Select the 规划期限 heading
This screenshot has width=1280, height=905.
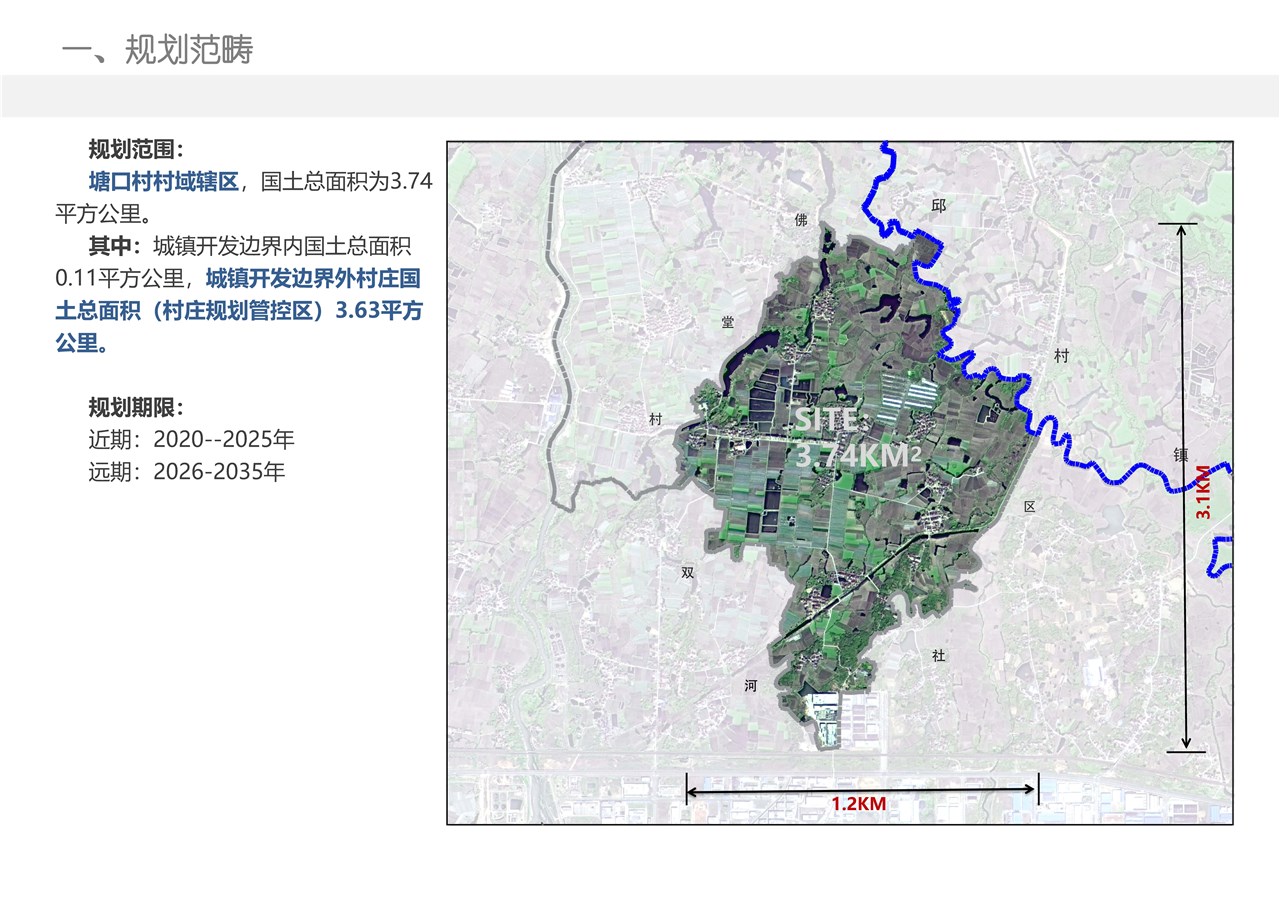[136, 408]
